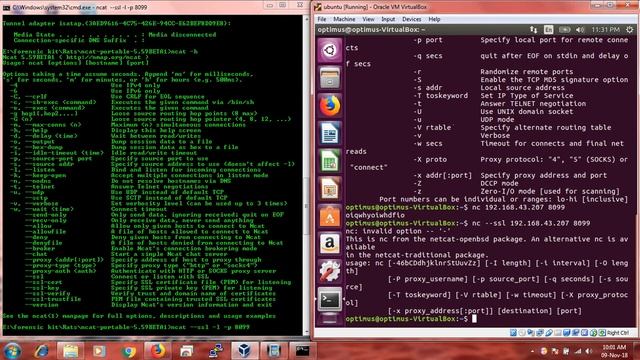Open the Input menu in VirtualBox
The image size is (640, 360).
388,19
